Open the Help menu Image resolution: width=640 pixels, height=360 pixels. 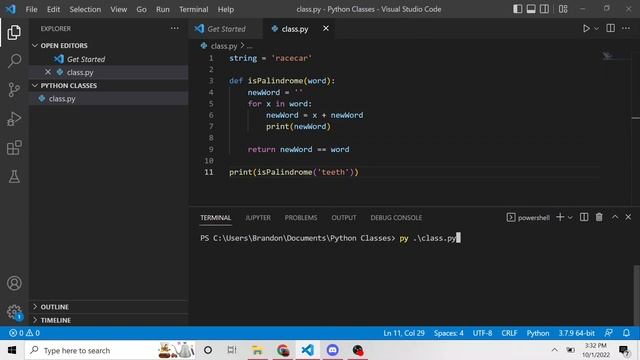225,9
